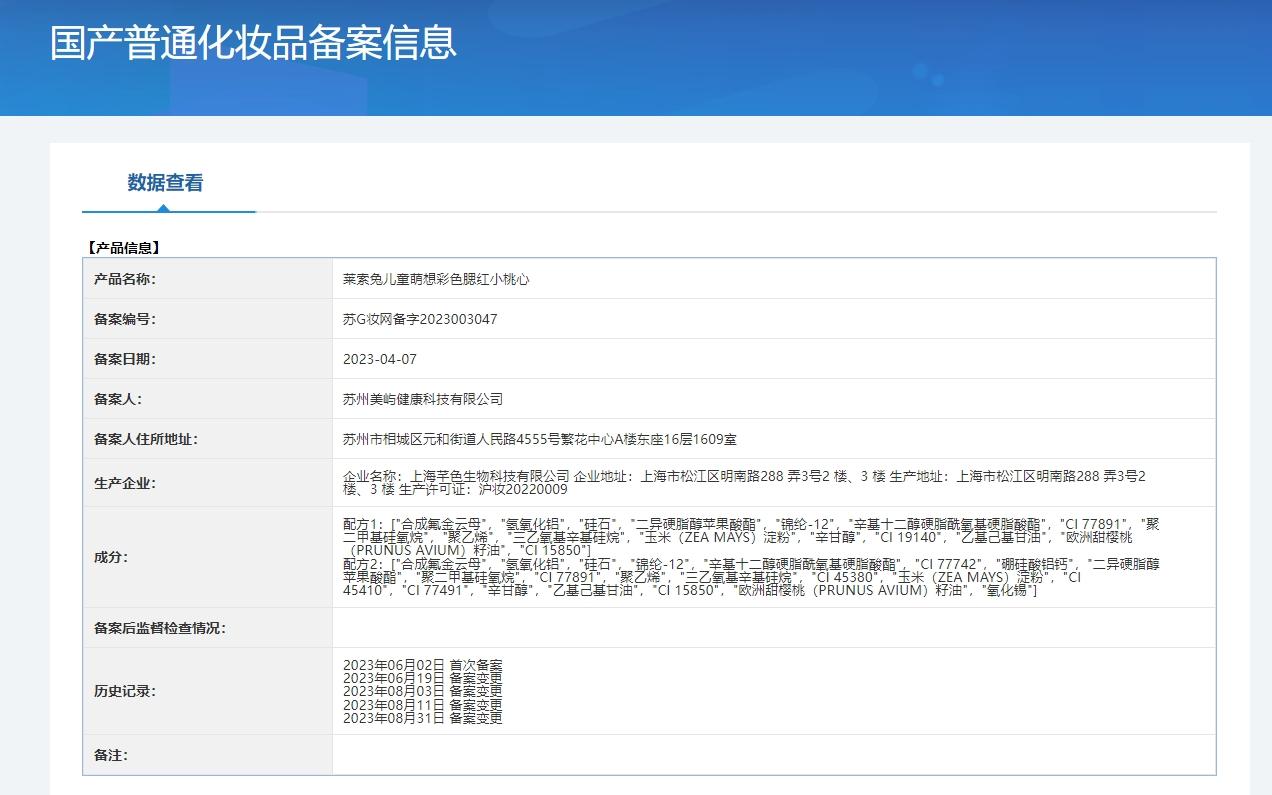
Task: Select the product name 莱索兔儿童萌想彩色腮红小桃心
Action: 436,280
